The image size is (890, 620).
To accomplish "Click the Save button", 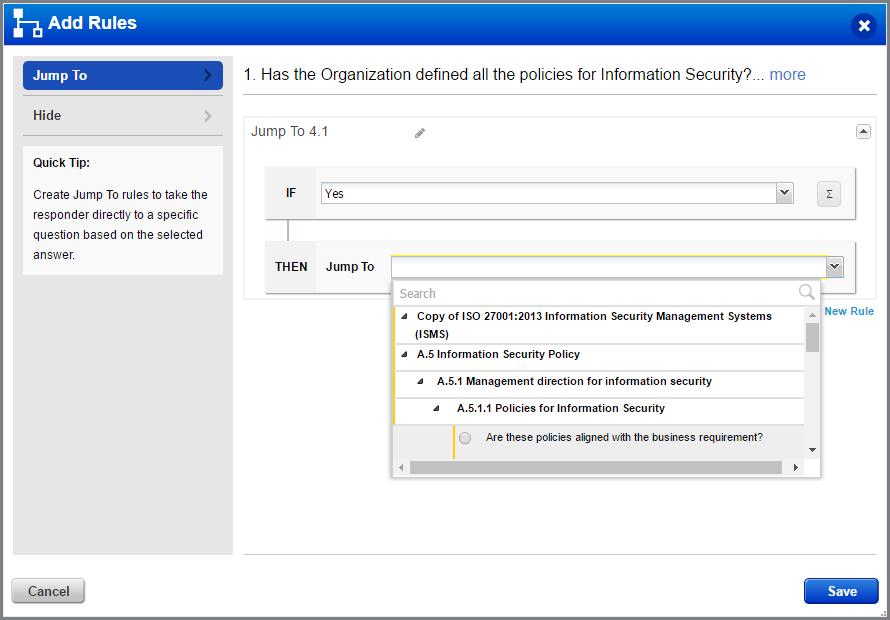I will pos(842,591).
